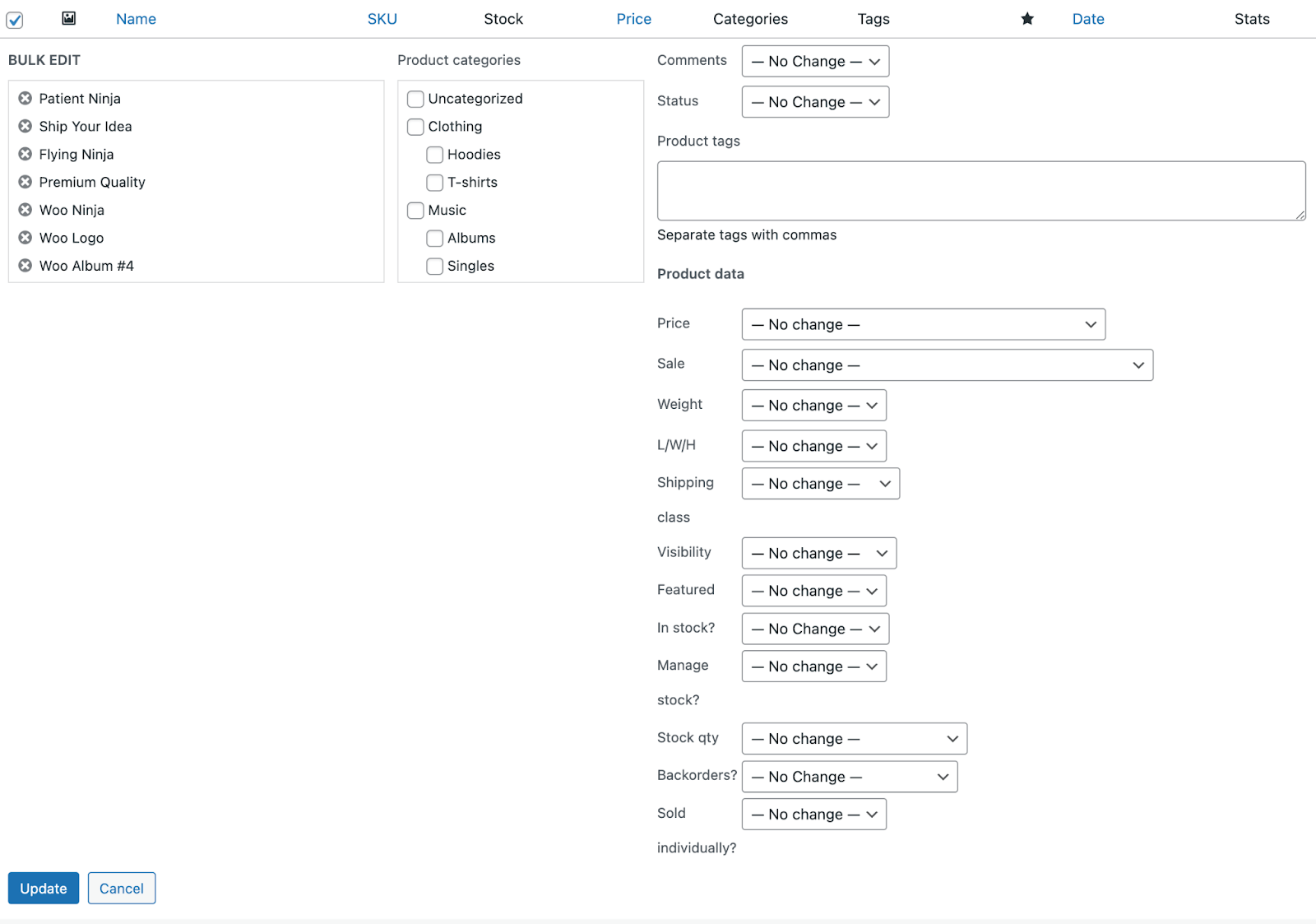Remove Patient Ninja from the bulk edit list
This screenshot has width=1316, height=924.
(25, 98)
